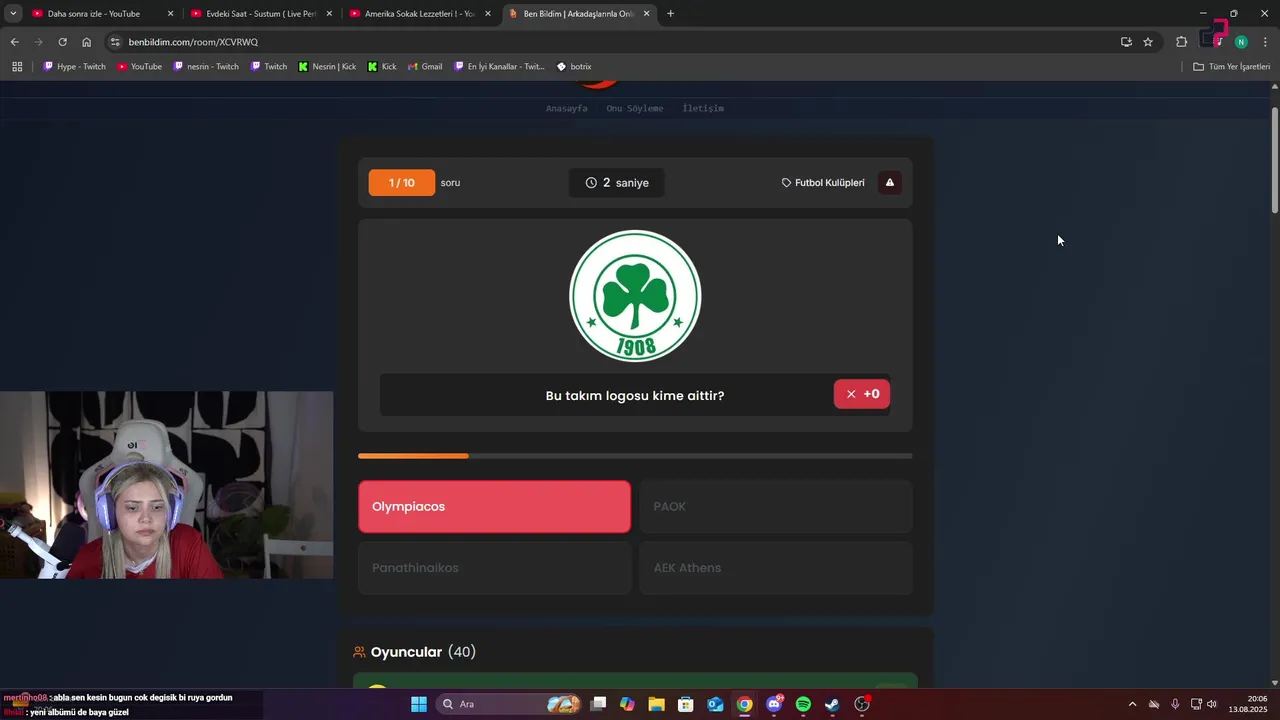Open Microsoft Store from taskbar
Screen dimensions: 1280x720
(x=686, y=704)
